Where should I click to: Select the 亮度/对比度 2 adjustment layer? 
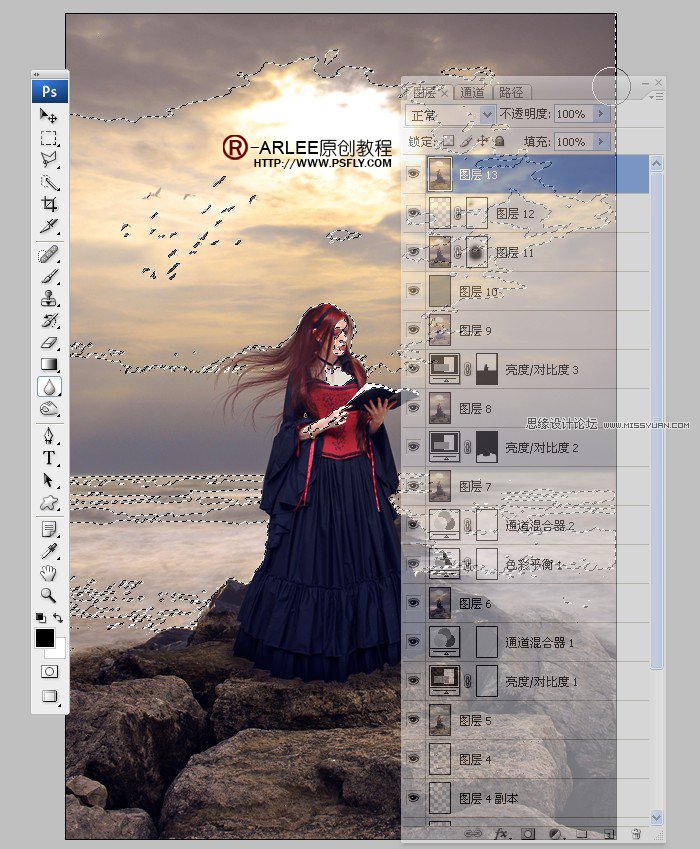point(526,447)
